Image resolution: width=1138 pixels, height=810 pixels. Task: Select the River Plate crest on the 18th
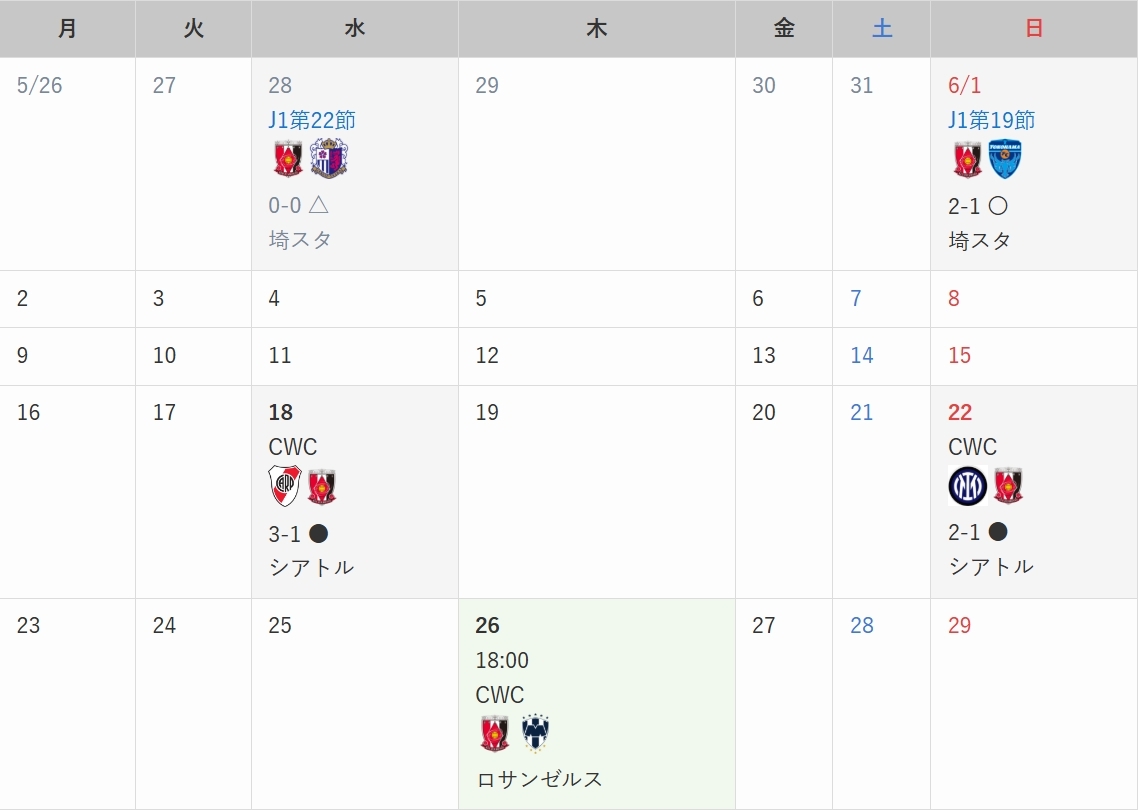(x=285, y=486)
